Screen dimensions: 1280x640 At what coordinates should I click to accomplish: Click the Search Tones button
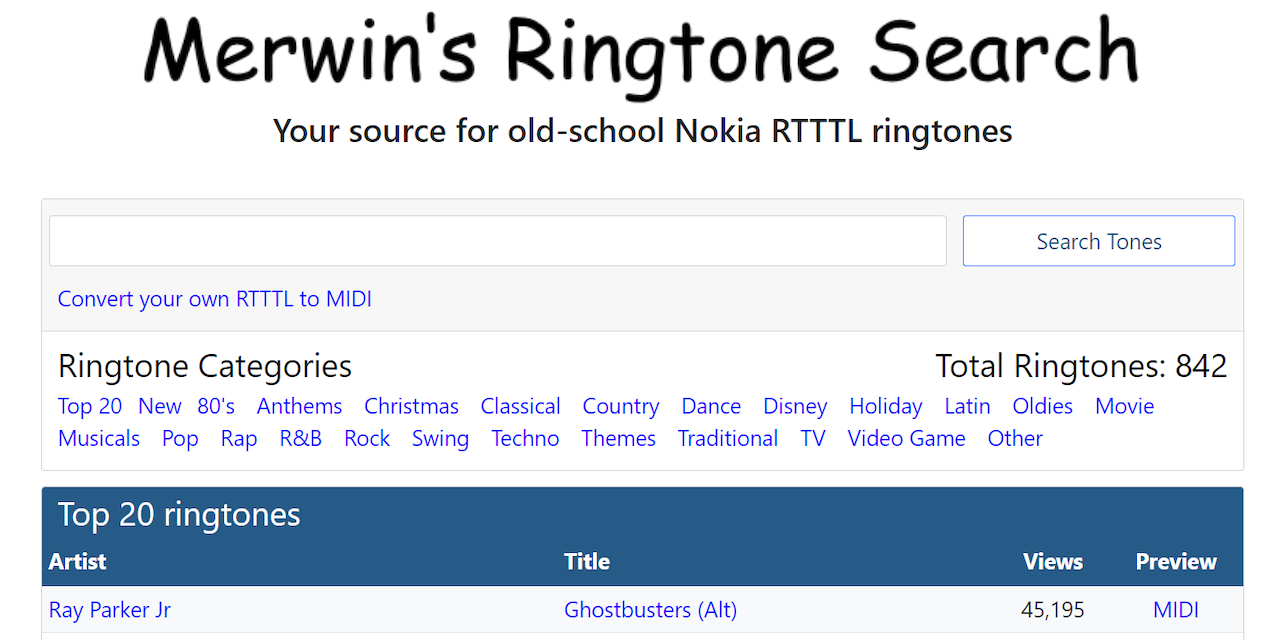click(x=1098, y=241)
